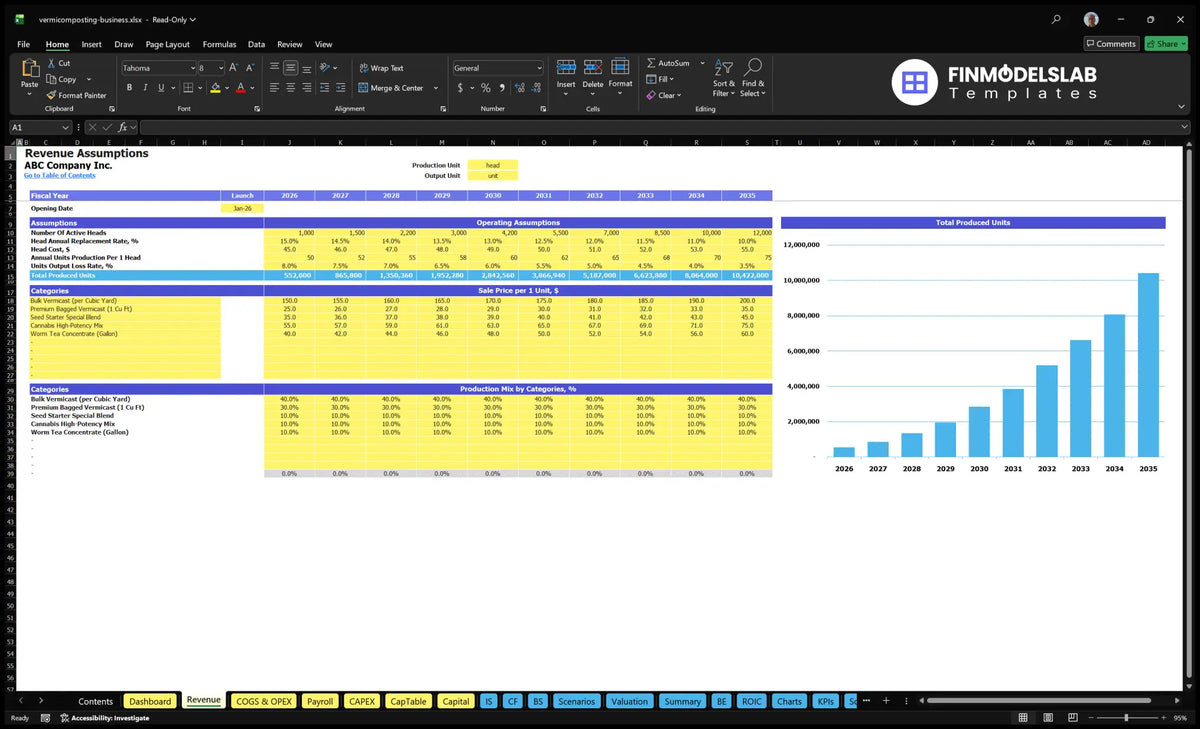Open the Dashboard sheet tab
The image size is (1200, 729).
tap(150, 701)
